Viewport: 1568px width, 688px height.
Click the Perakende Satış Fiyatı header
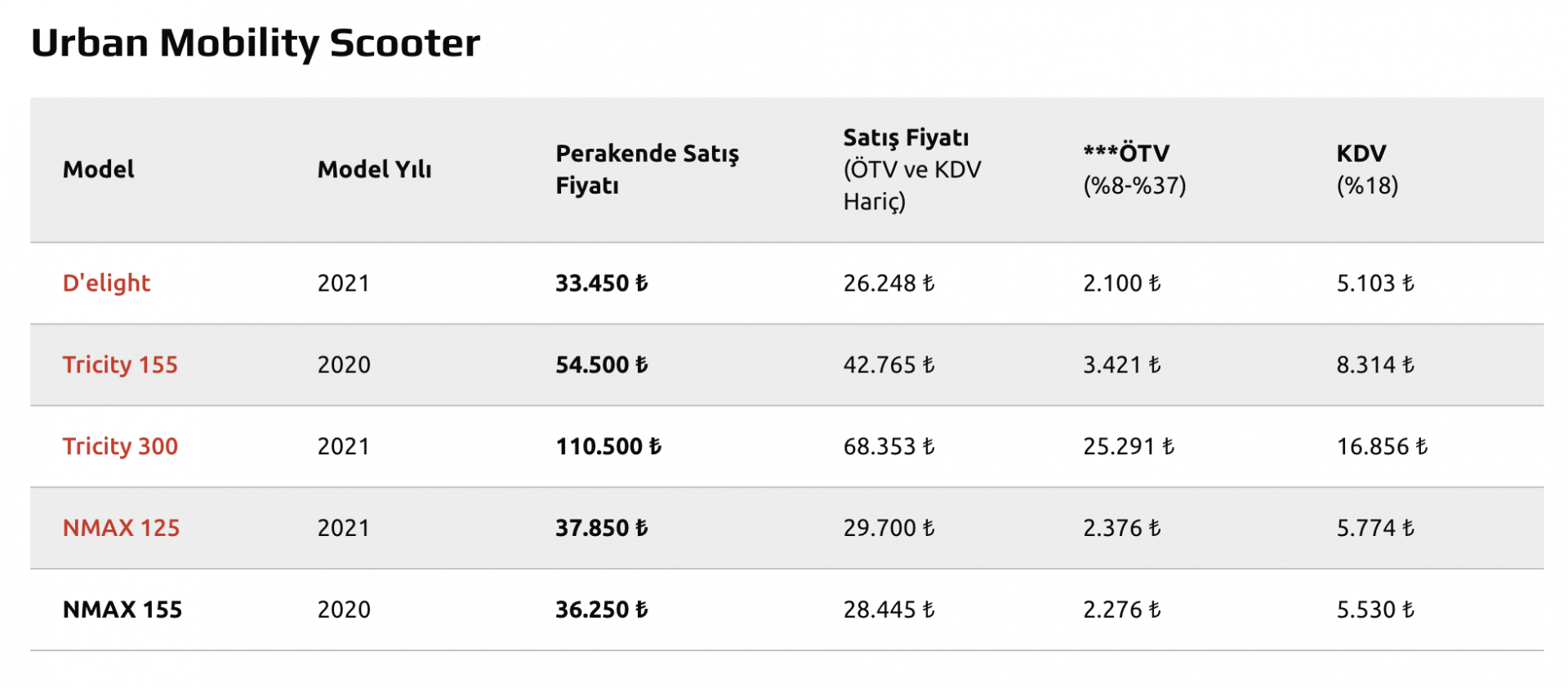point(647,169)
